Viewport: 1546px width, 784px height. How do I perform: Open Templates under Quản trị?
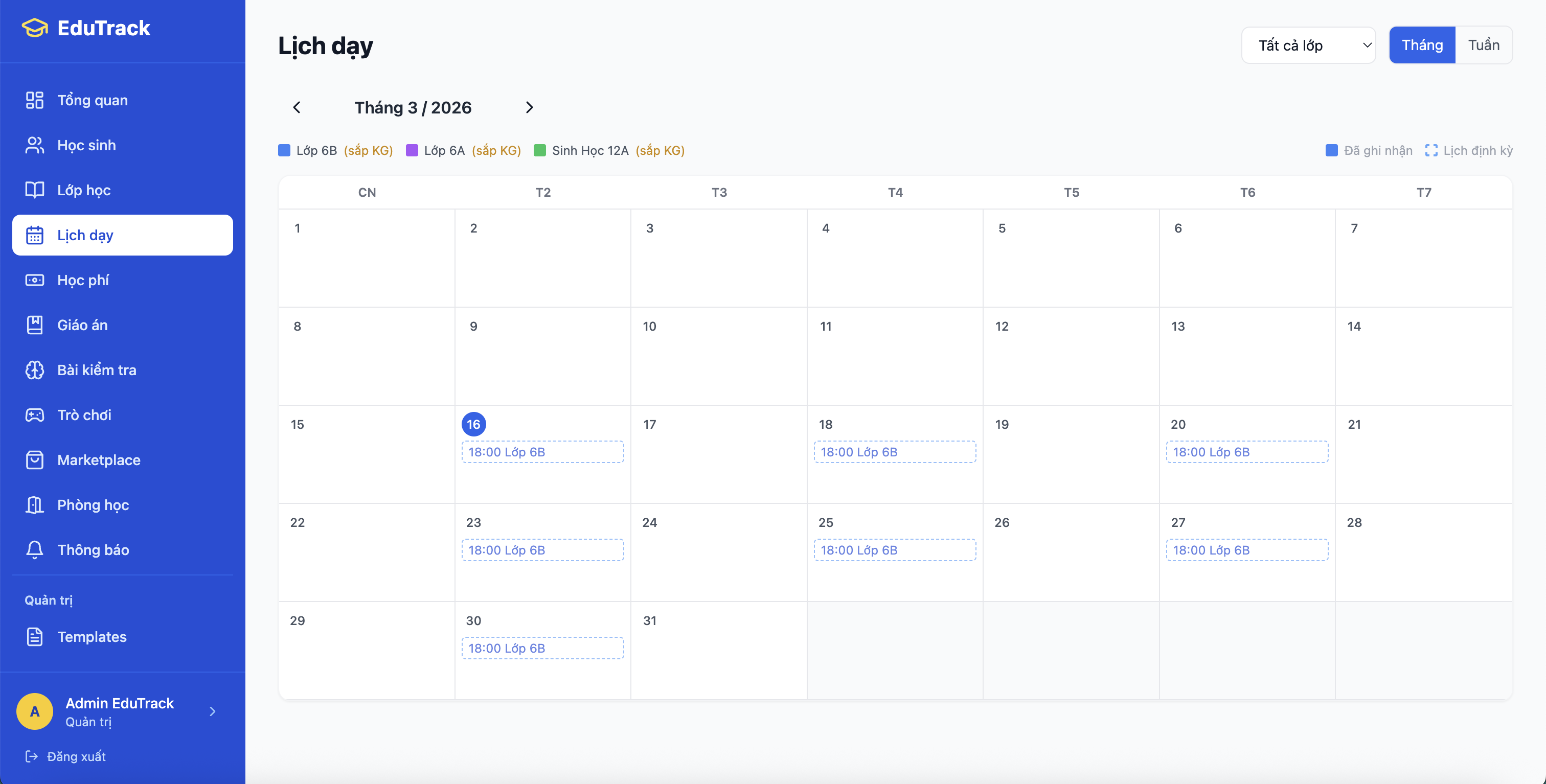[92, 637]
